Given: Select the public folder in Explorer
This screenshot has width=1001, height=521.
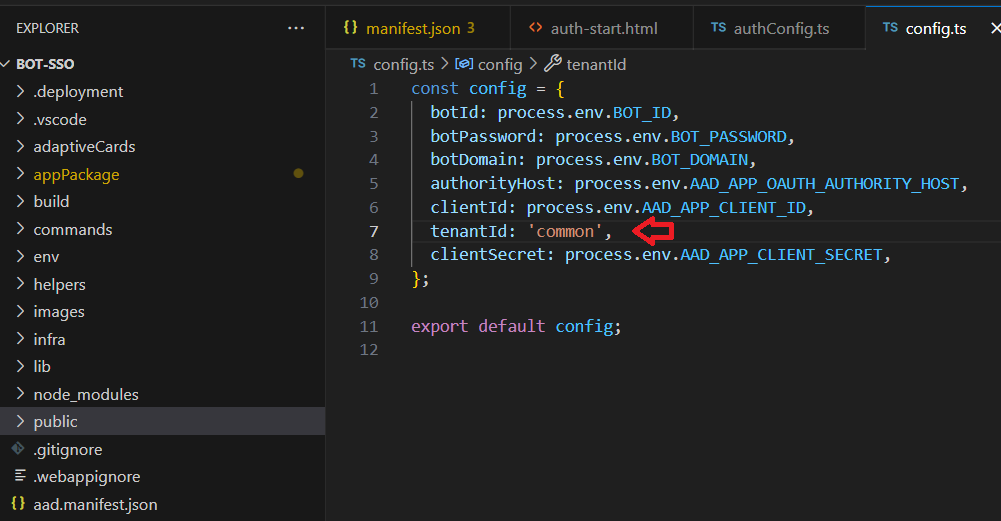Looking at the screenshot, I should [56, 422].
